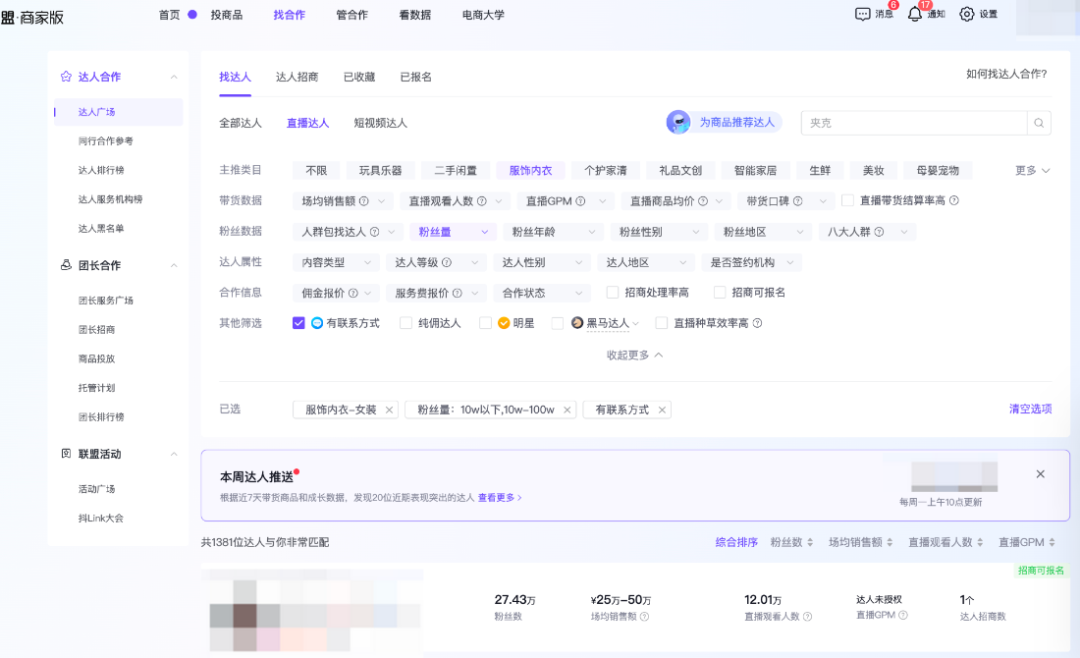This screenshot has width=1080, height=658.
Task: Click the 为商品推荐达人 AI assistant icon
Action: [677, 121]
